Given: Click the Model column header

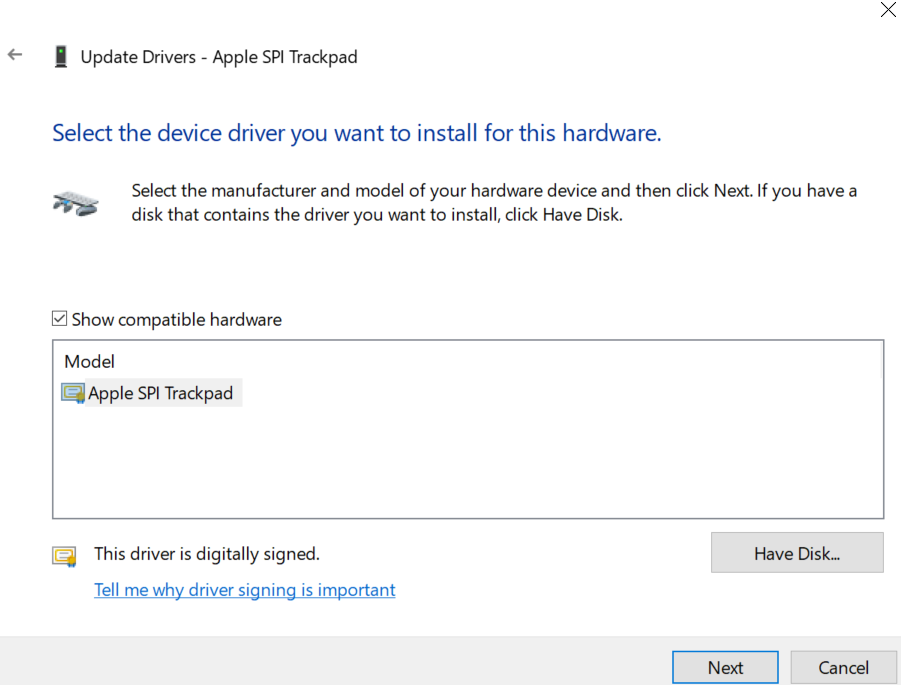Looking at the screenshot, I should (90, 361).
